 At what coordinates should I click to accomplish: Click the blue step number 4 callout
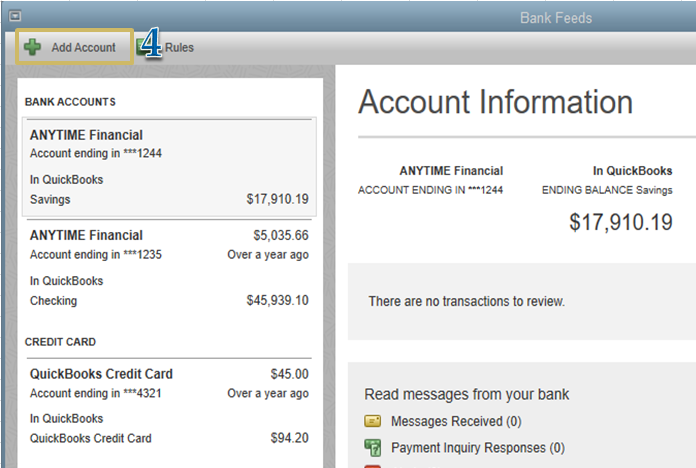152,47
